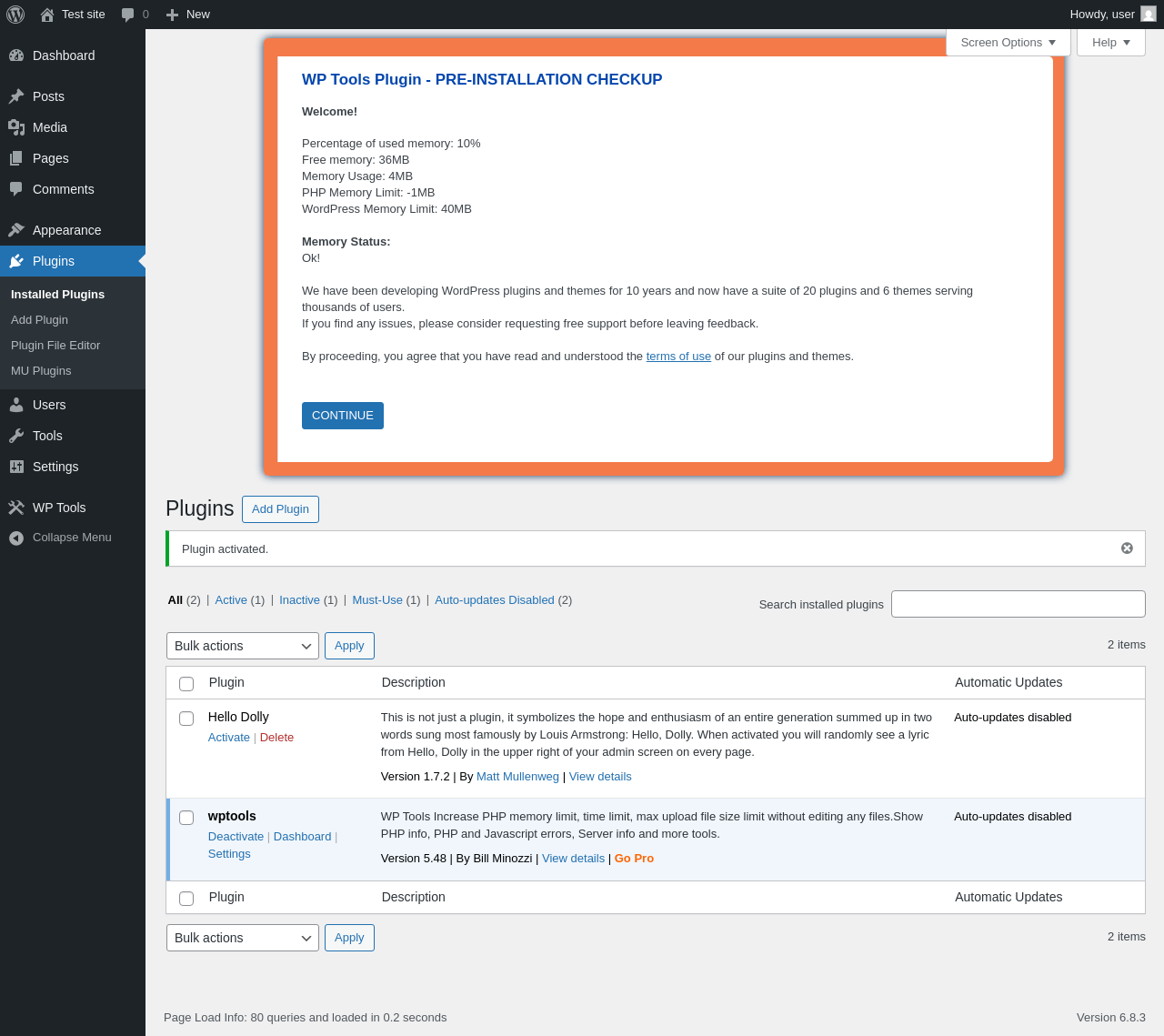
Task: Open the Plugin File Editor submenu
Action: (x=55, y=346)
